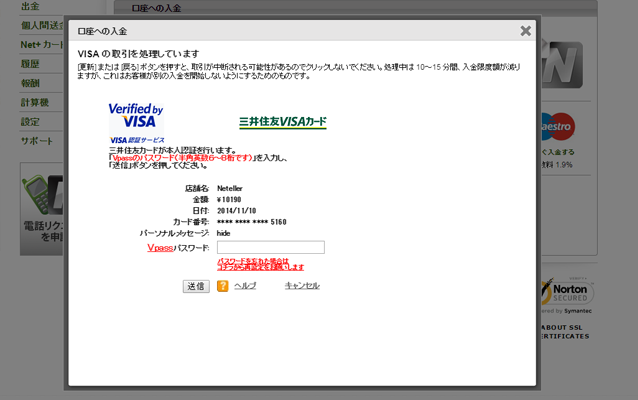This screenshot has height=400, width=638.
Task: Close the 口座への入金 dialog with X
Action: click(525, 31)
